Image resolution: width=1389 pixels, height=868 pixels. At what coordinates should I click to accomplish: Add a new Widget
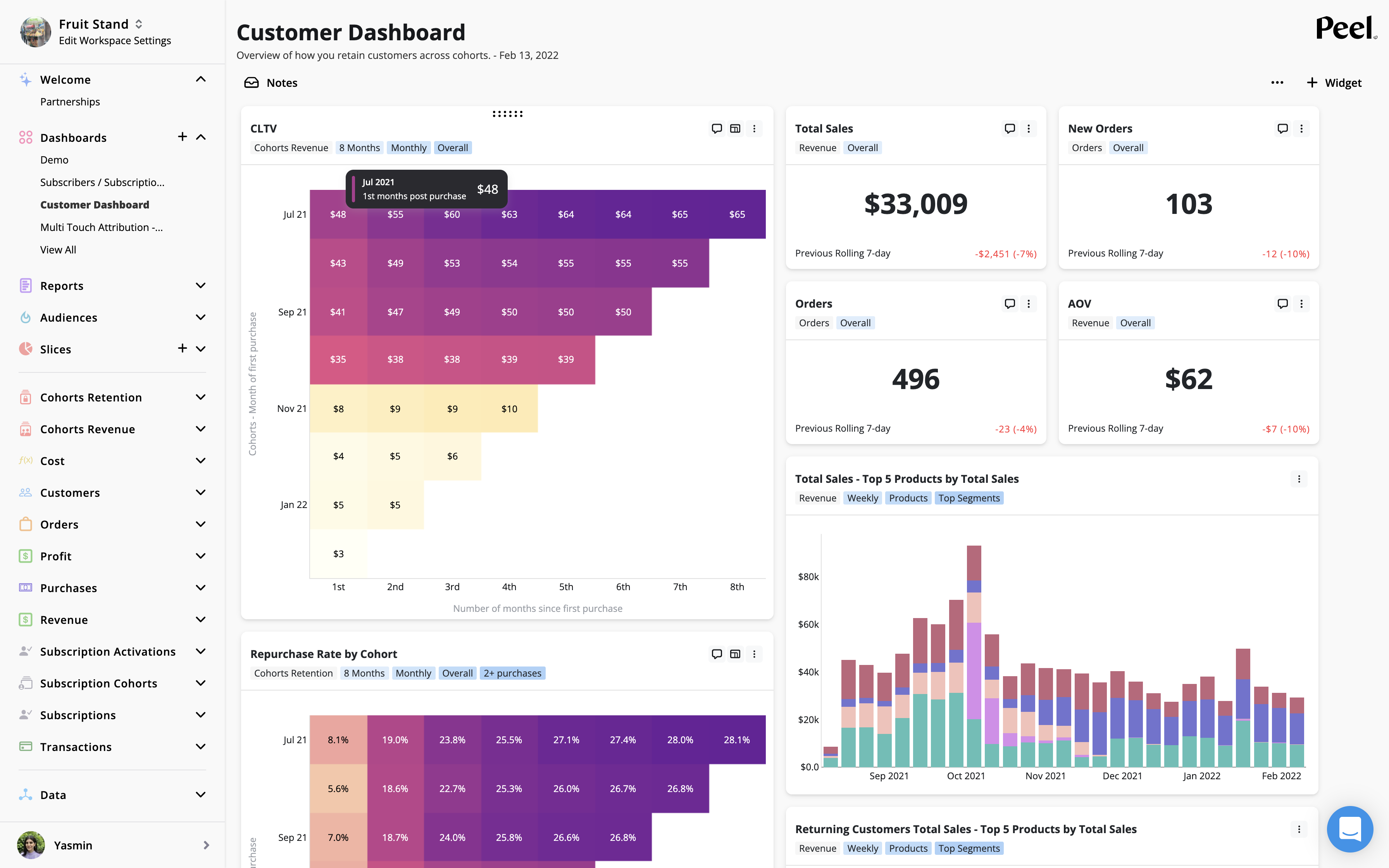tap(1334, 83)
